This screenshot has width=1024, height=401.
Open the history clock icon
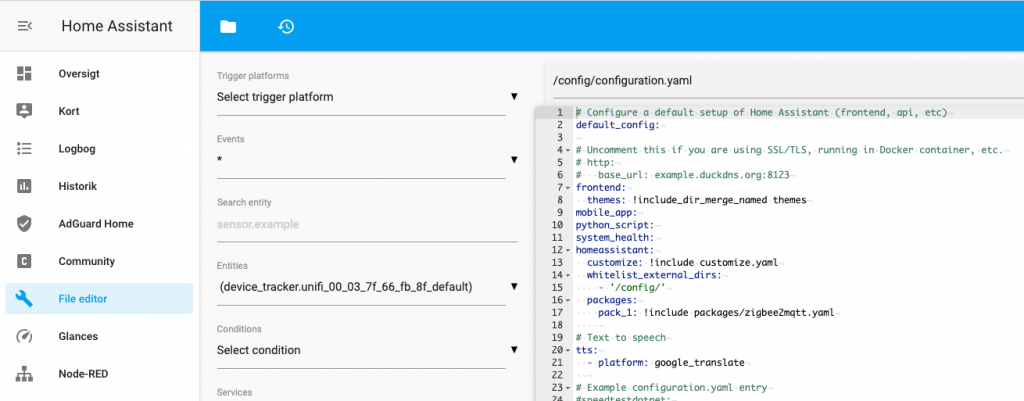pos(286,26)
